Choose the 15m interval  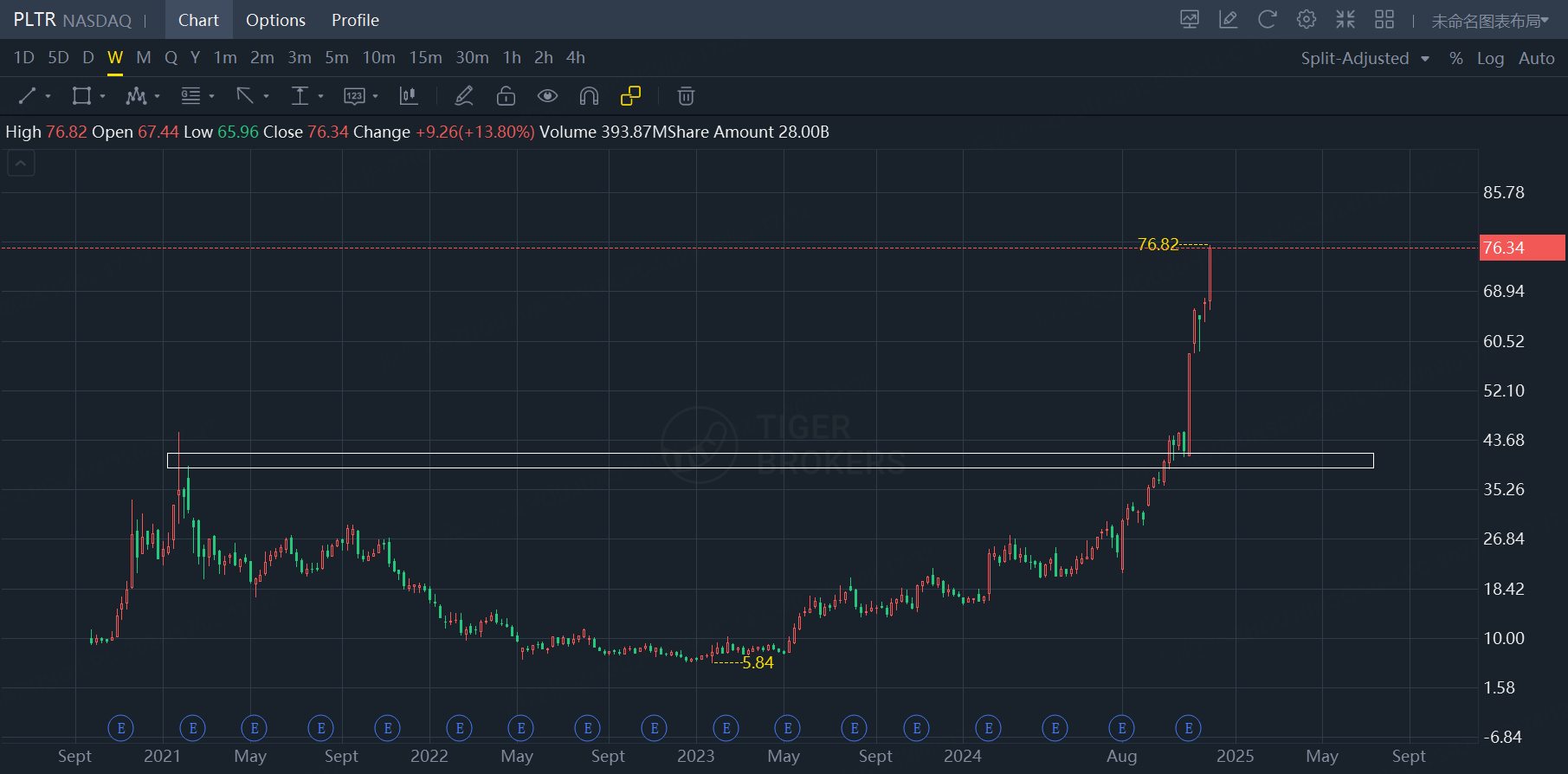click(x=425, y=58)
